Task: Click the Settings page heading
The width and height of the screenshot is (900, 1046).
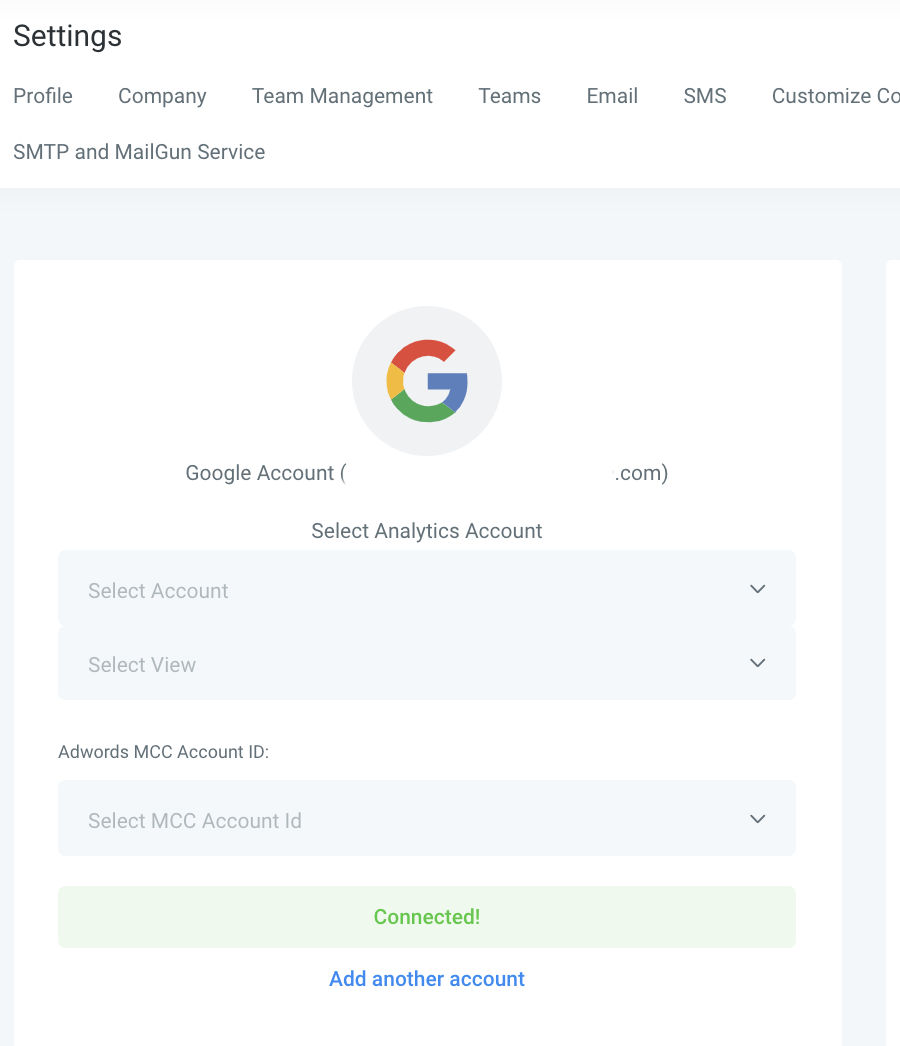Action: coord(68,36)
